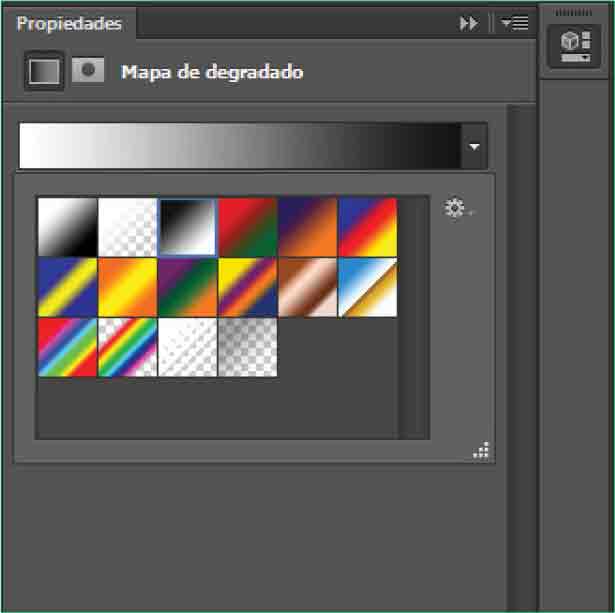Open the Propiedades panel options menu
Screen dimensions: 615x613
point(515,23)
